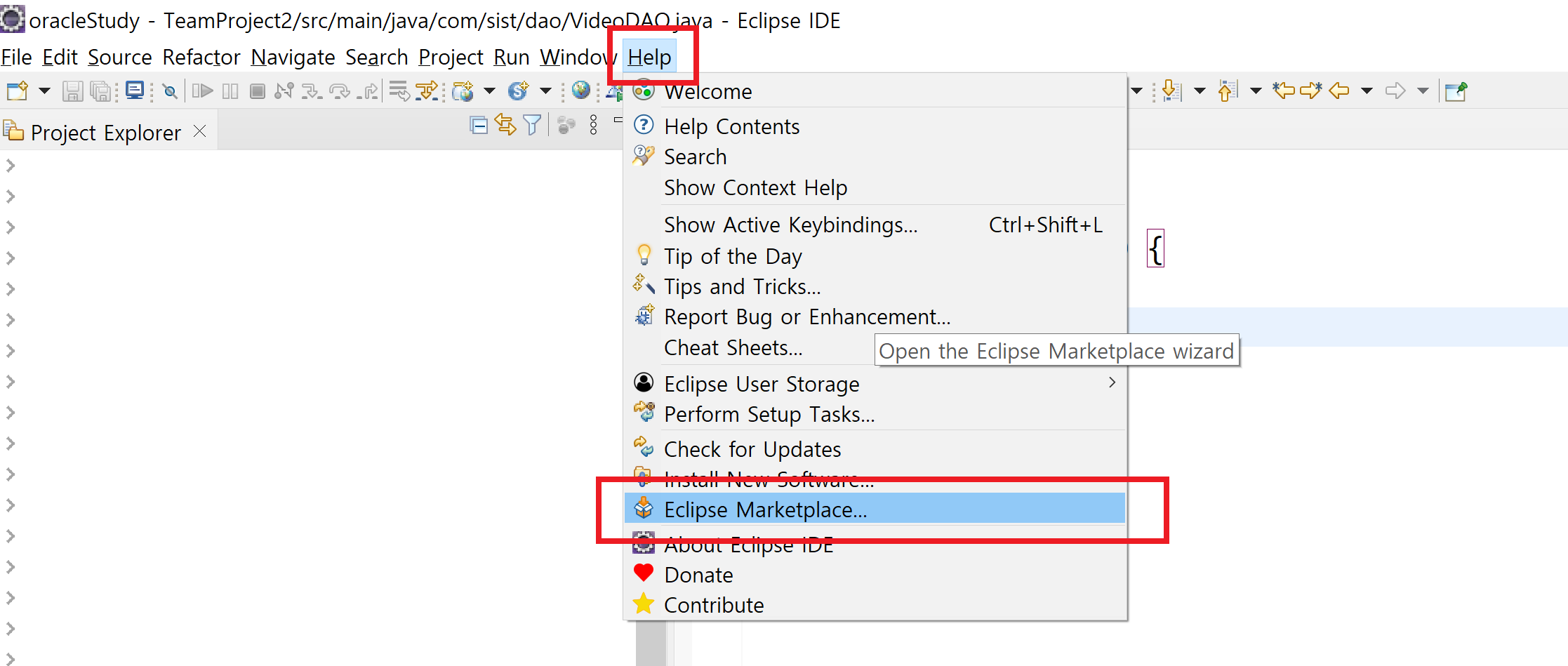The width and height of the screenshot is (1568, 666).
Task: Click the Resume debug icon
Action: pos(202,91)
